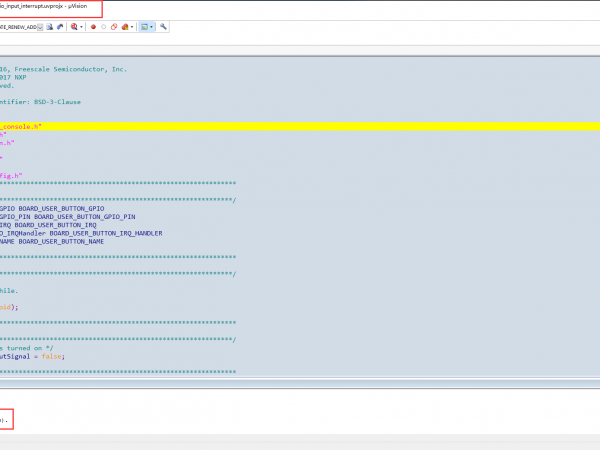Start the debug session via magnifier icon
Image resolution: width=600 pixels, height=450 pixels.
[x=75, y=27]
